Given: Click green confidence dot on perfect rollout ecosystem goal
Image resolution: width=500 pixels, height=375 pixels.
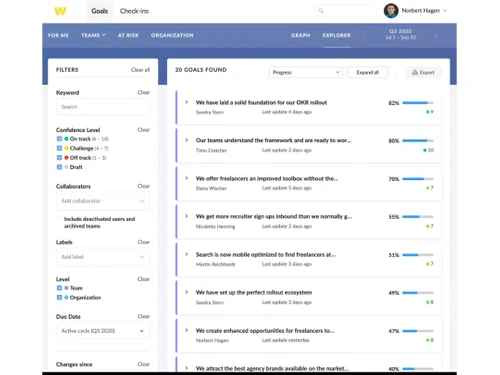Looking at the screenshot, I should [x=427, y=302].
